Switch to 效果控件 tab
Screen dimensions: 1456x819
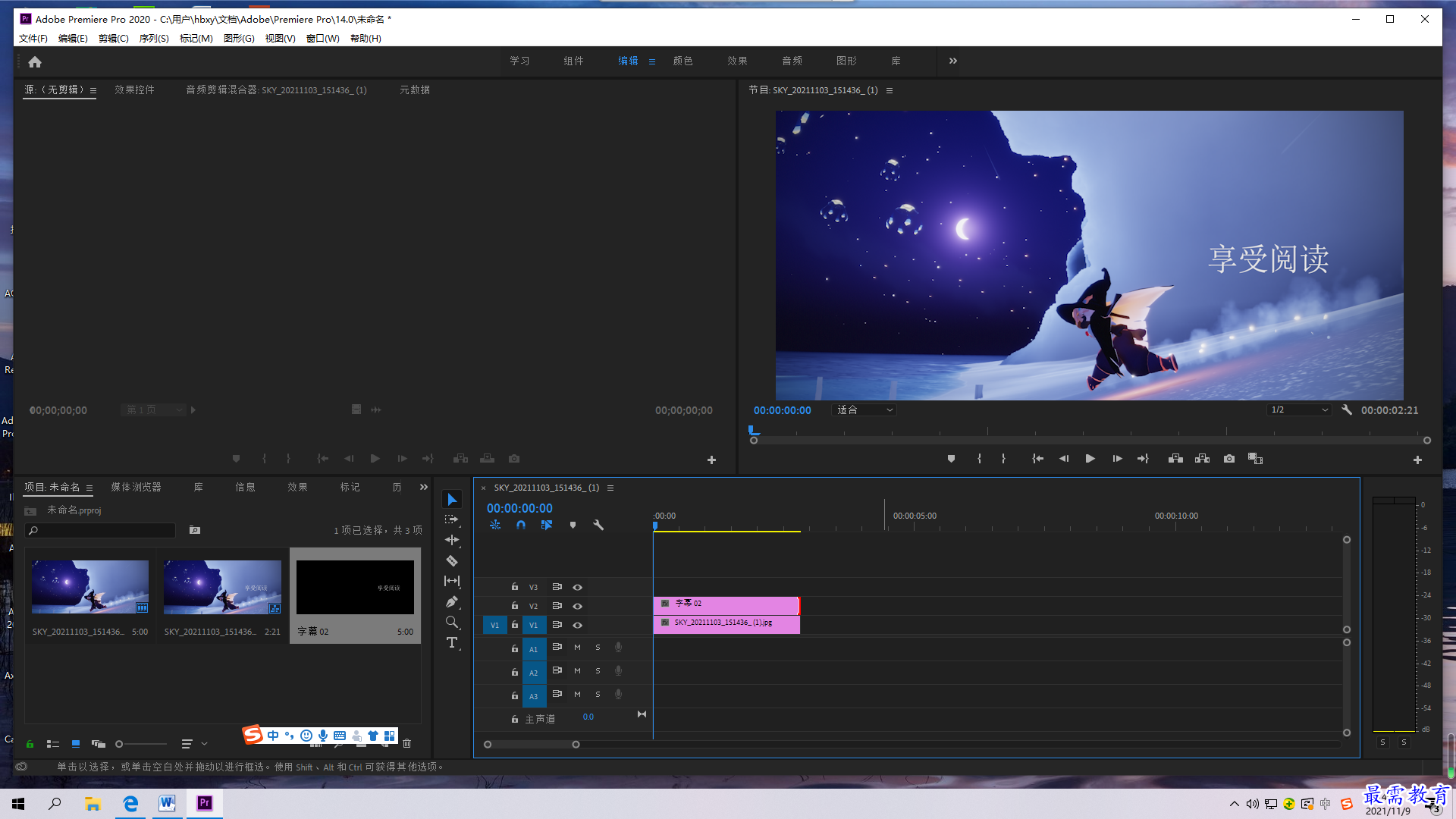[x=134, y=89]
